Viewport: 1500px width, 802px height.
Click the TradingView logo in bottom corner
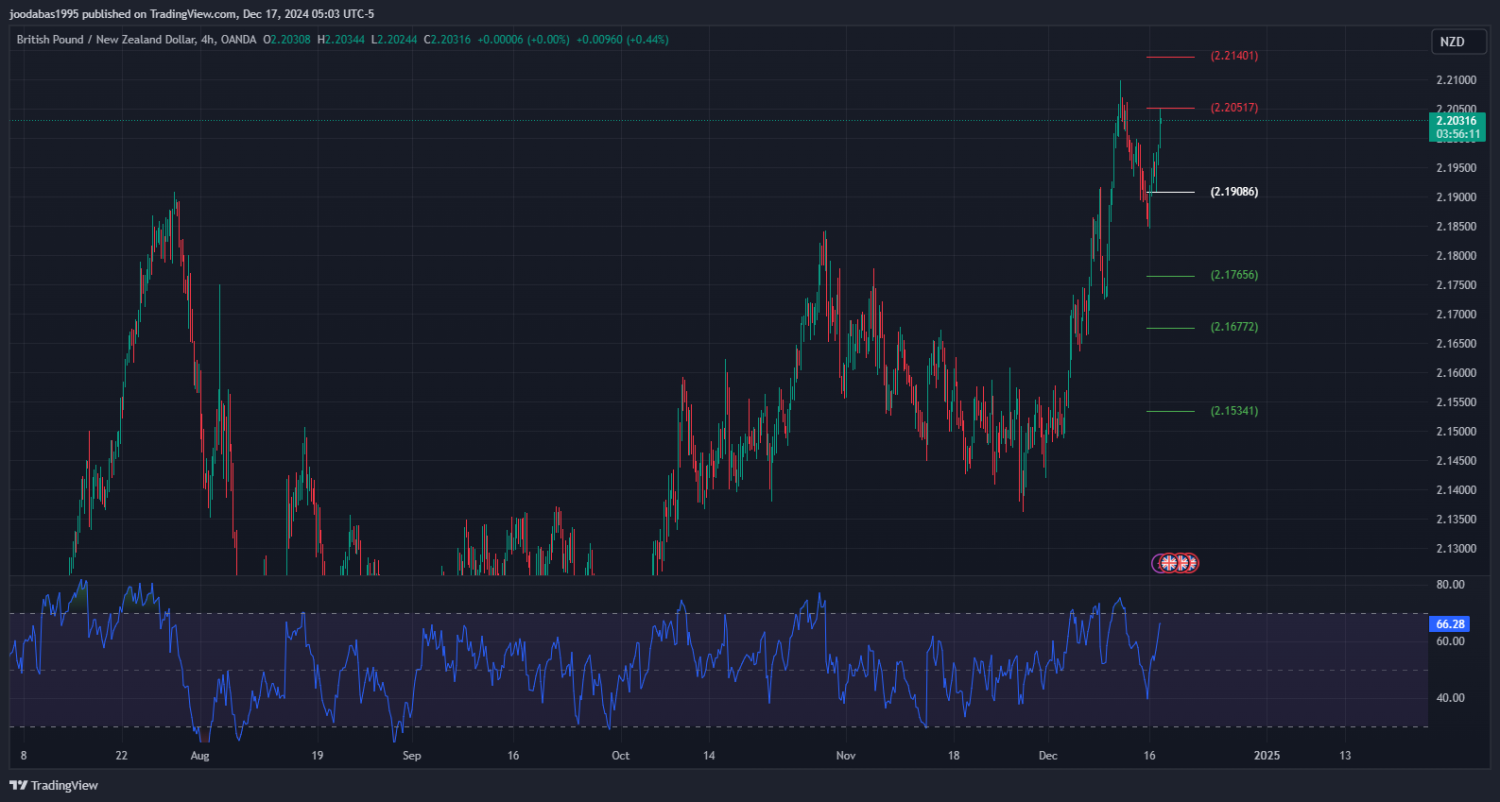point(54,786)
